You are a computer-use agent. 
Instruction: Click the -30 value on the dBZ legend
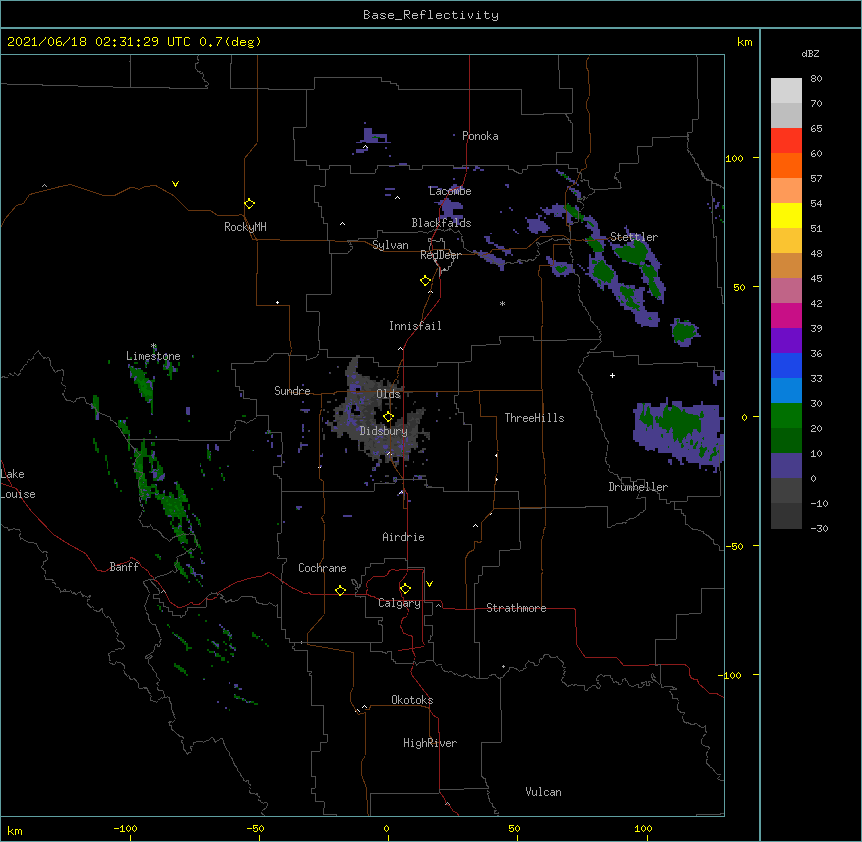point(819,529)
